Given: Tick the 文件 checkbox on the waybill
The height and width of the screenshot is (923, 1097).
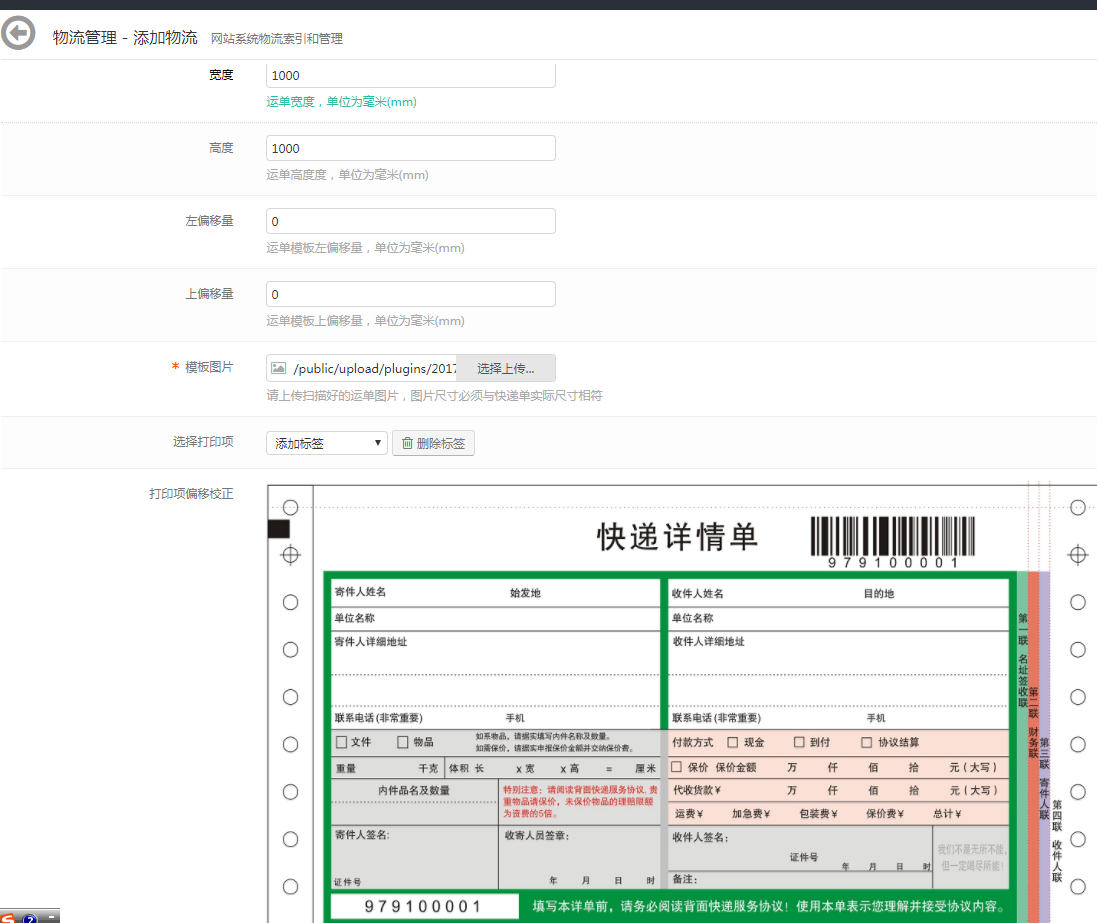Looking at the screenshot, I should pos(342,742).
